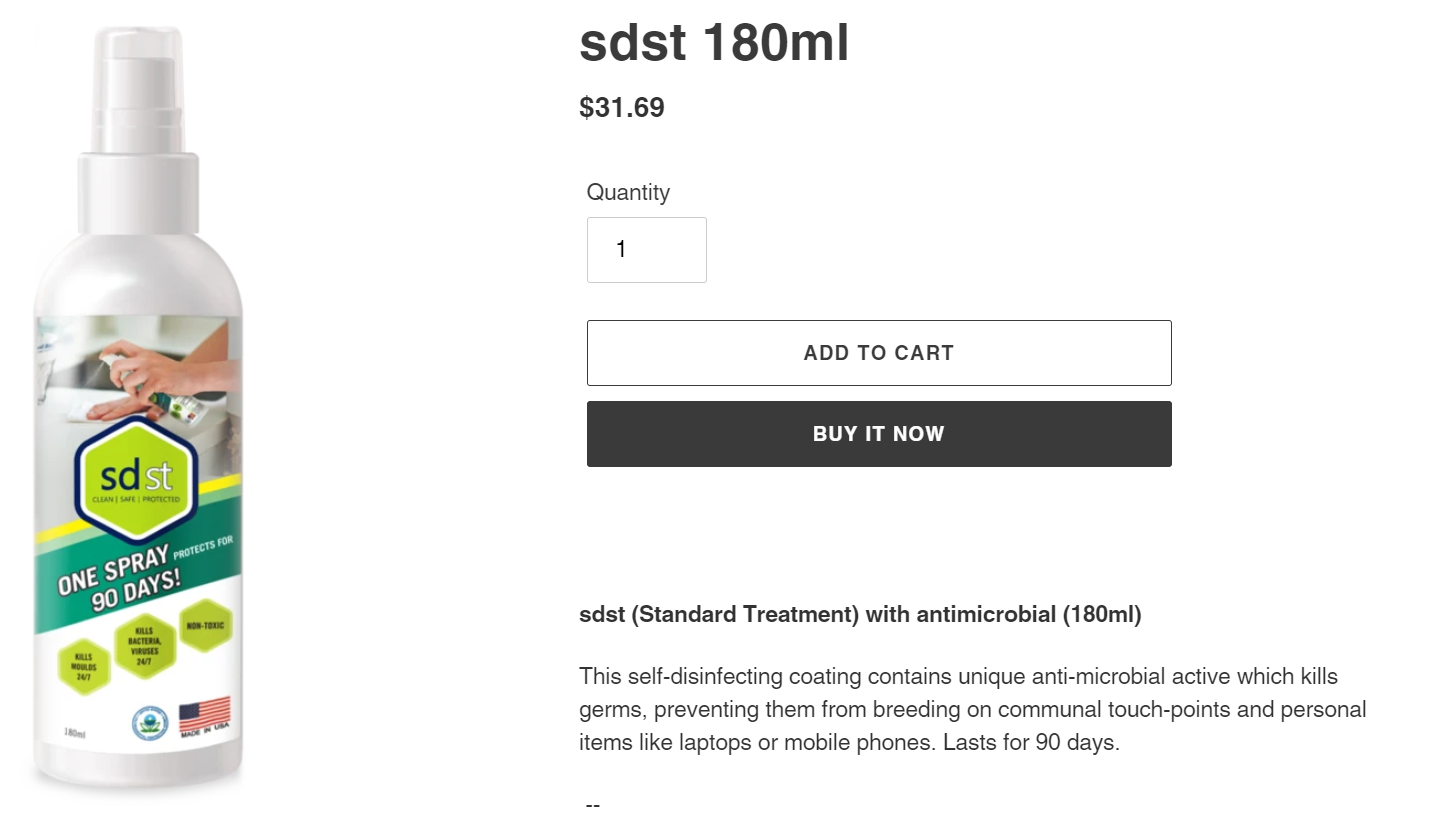Click the $31.69 price text

point(622,107)
